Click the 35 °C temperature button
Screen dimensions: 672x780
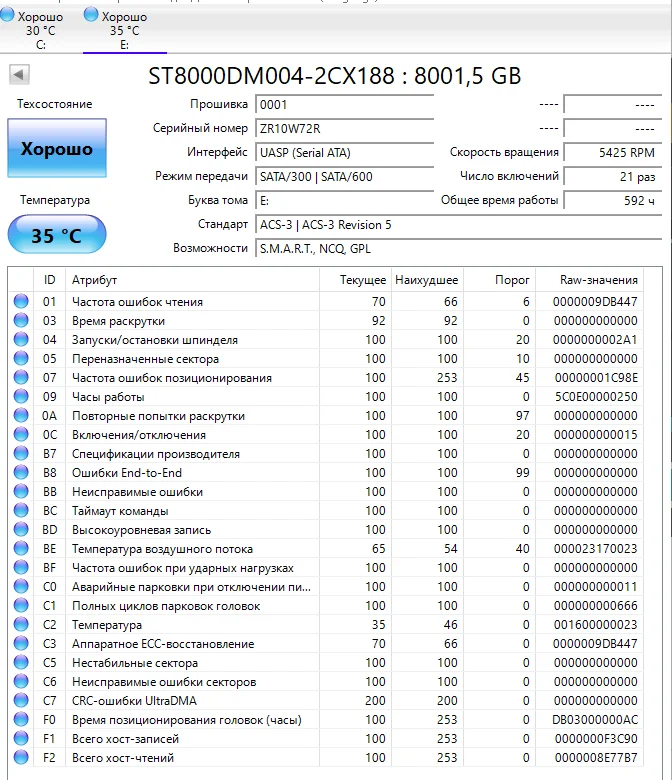click(57, 234)
